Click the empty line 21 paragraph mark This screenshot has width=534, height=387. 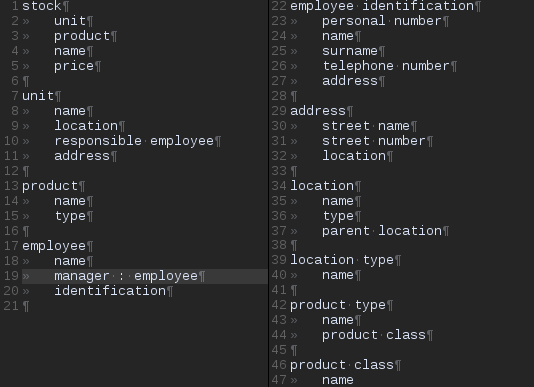click(x=26, y=306)
